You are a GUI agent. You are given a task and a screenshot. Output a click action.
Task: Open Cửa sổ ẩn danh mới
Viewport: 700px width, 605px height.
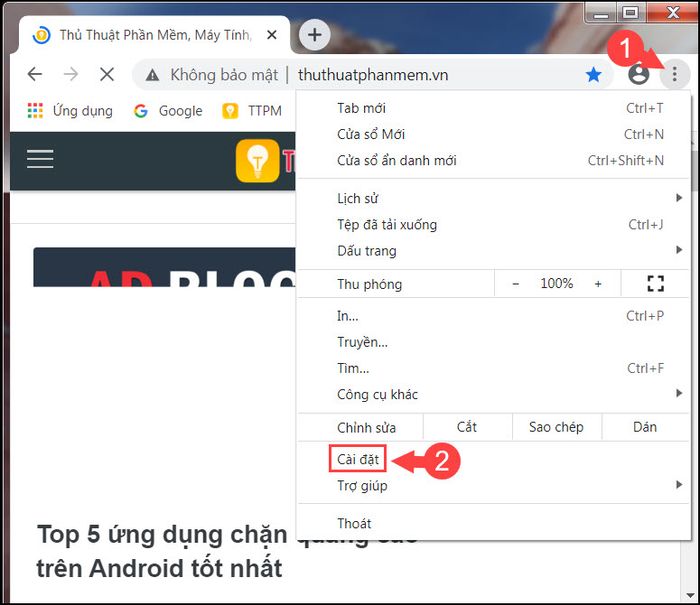(x=493, y=160)
